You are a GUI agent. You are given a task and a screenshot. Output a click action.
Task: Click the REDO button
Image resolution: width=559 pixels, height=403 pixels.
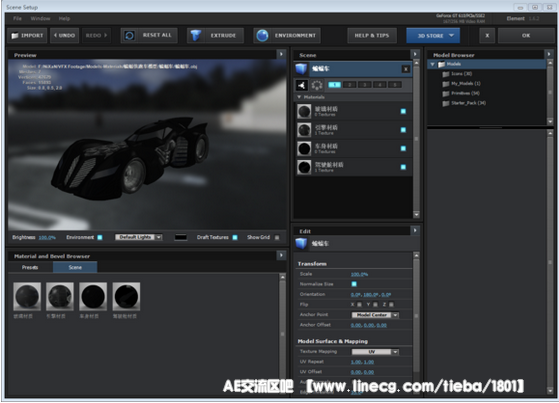tap(96, 36)
